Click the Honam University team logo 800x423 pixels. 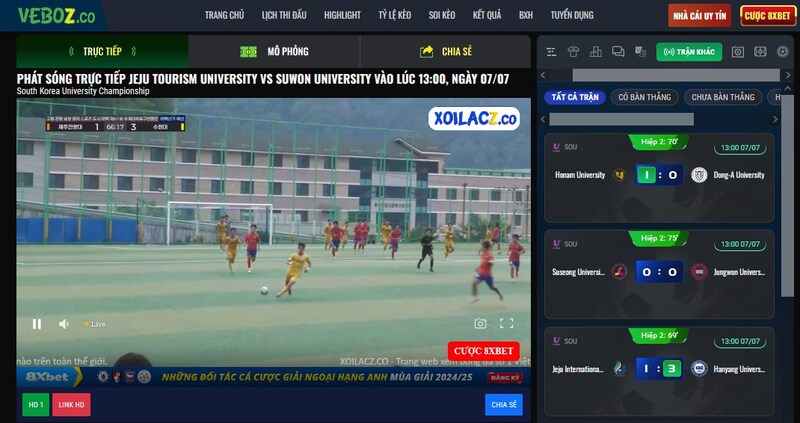pyautogui.click(x=619, y=175)
